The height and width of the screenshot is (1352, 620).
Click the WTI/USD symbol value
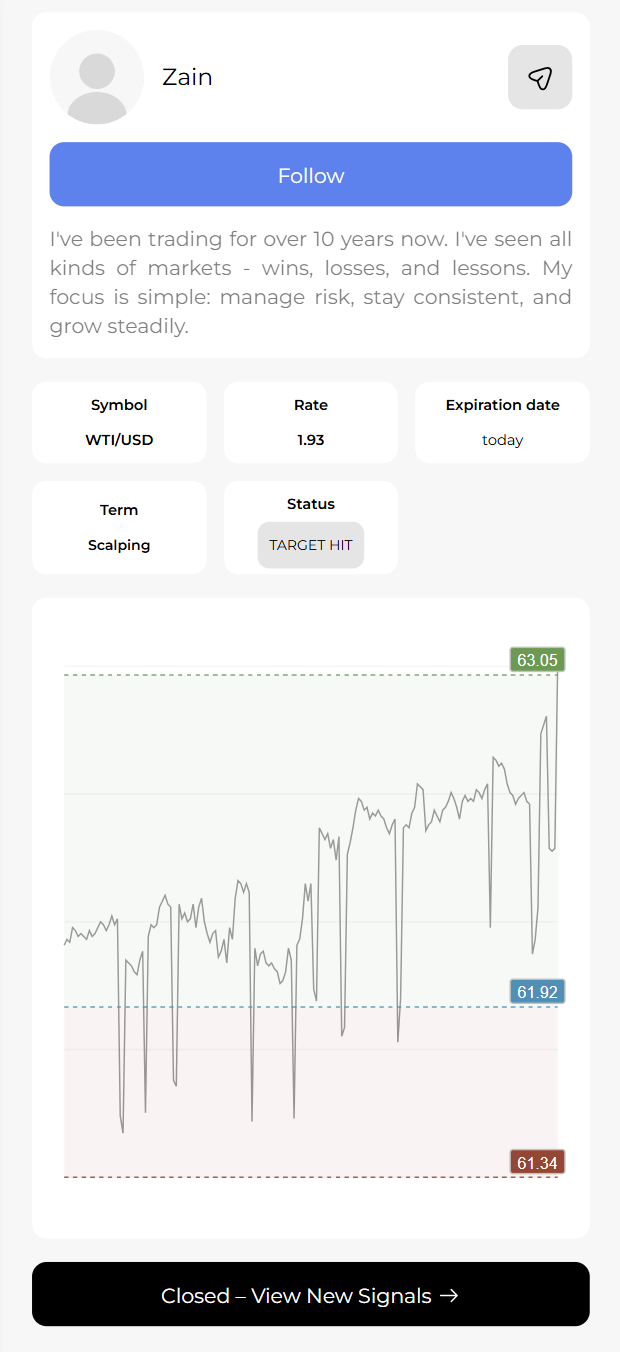point(119,440)
